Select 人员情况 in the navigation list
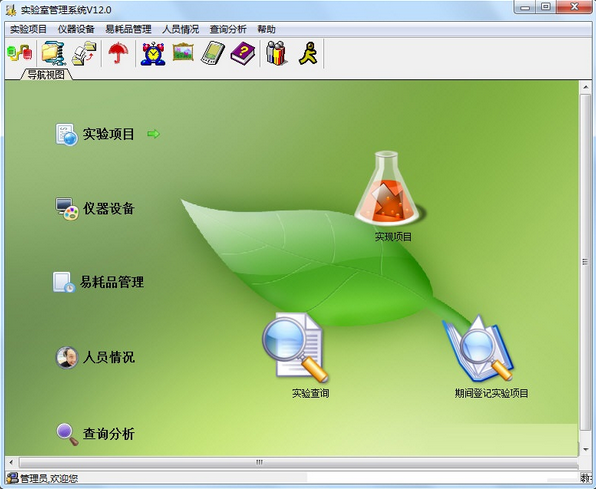The height and width of the screenshot is (492, 596). (x=109, y=357)
